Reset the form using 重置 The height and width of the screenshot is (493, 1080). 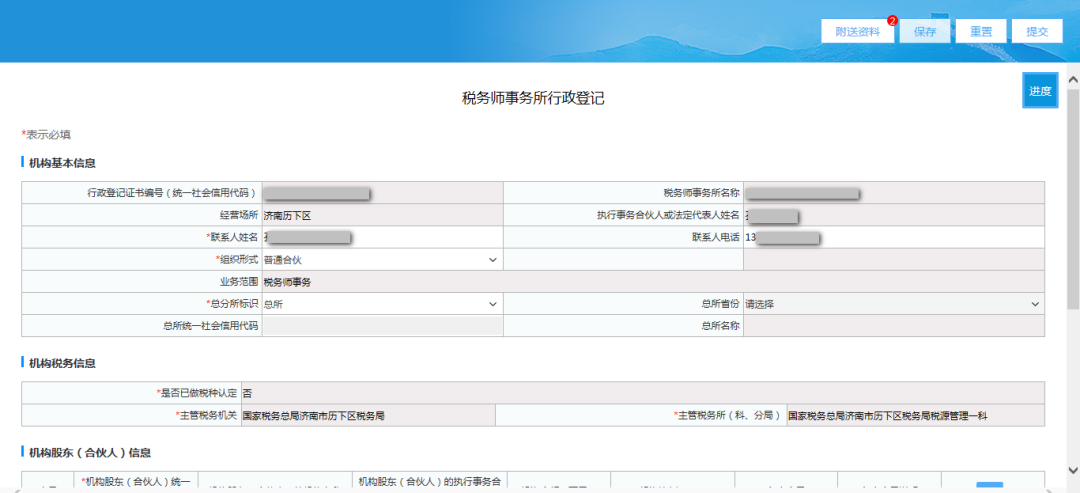[x=981, y=31]
